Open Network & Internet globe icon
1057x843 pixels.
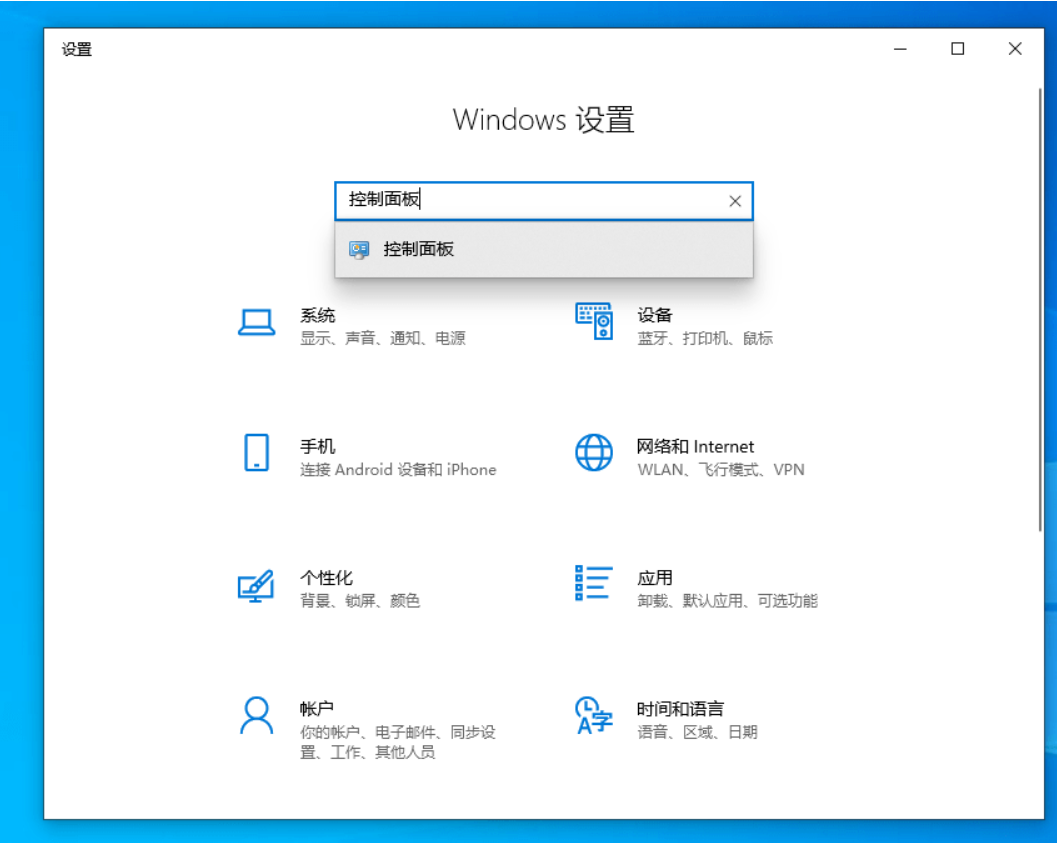tap(594, 452)
